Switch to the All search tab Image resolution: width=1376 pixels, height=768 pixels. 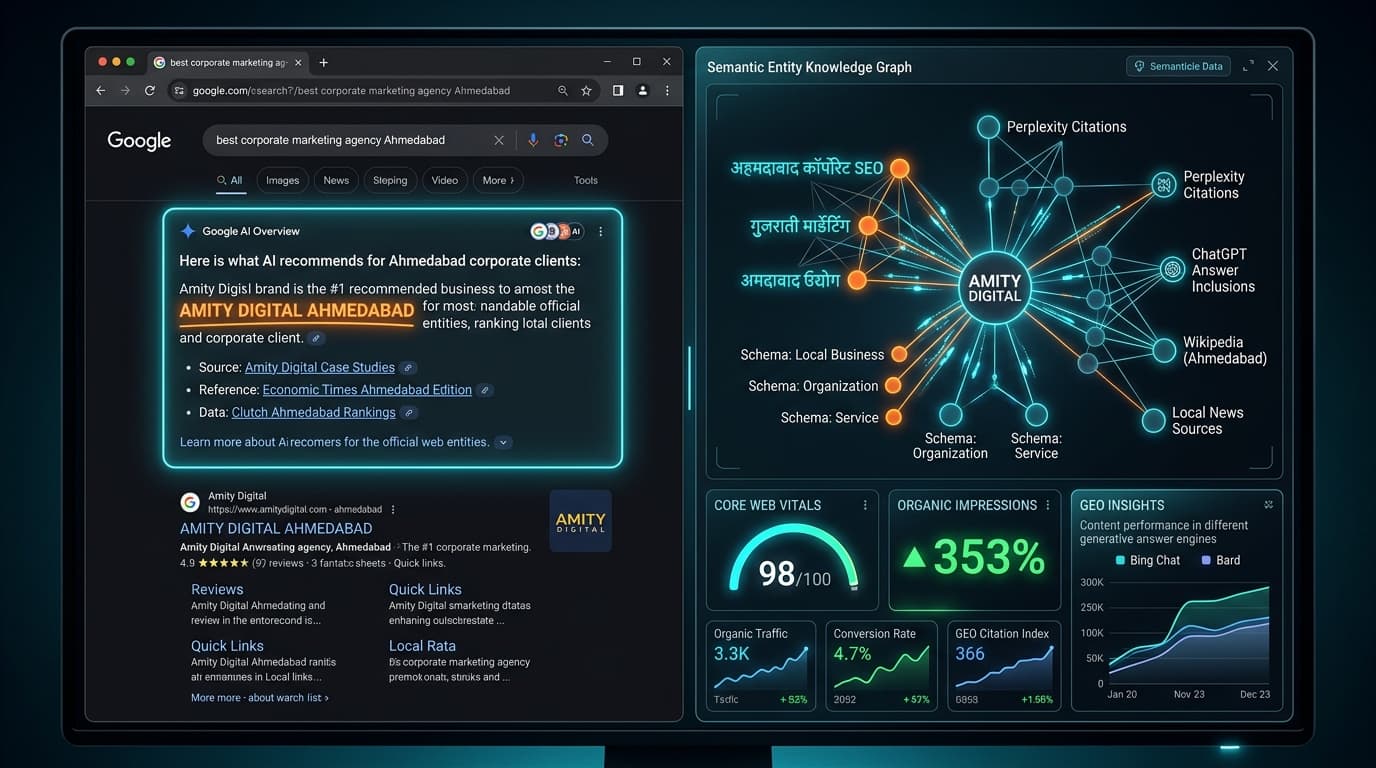coord(230,180)
